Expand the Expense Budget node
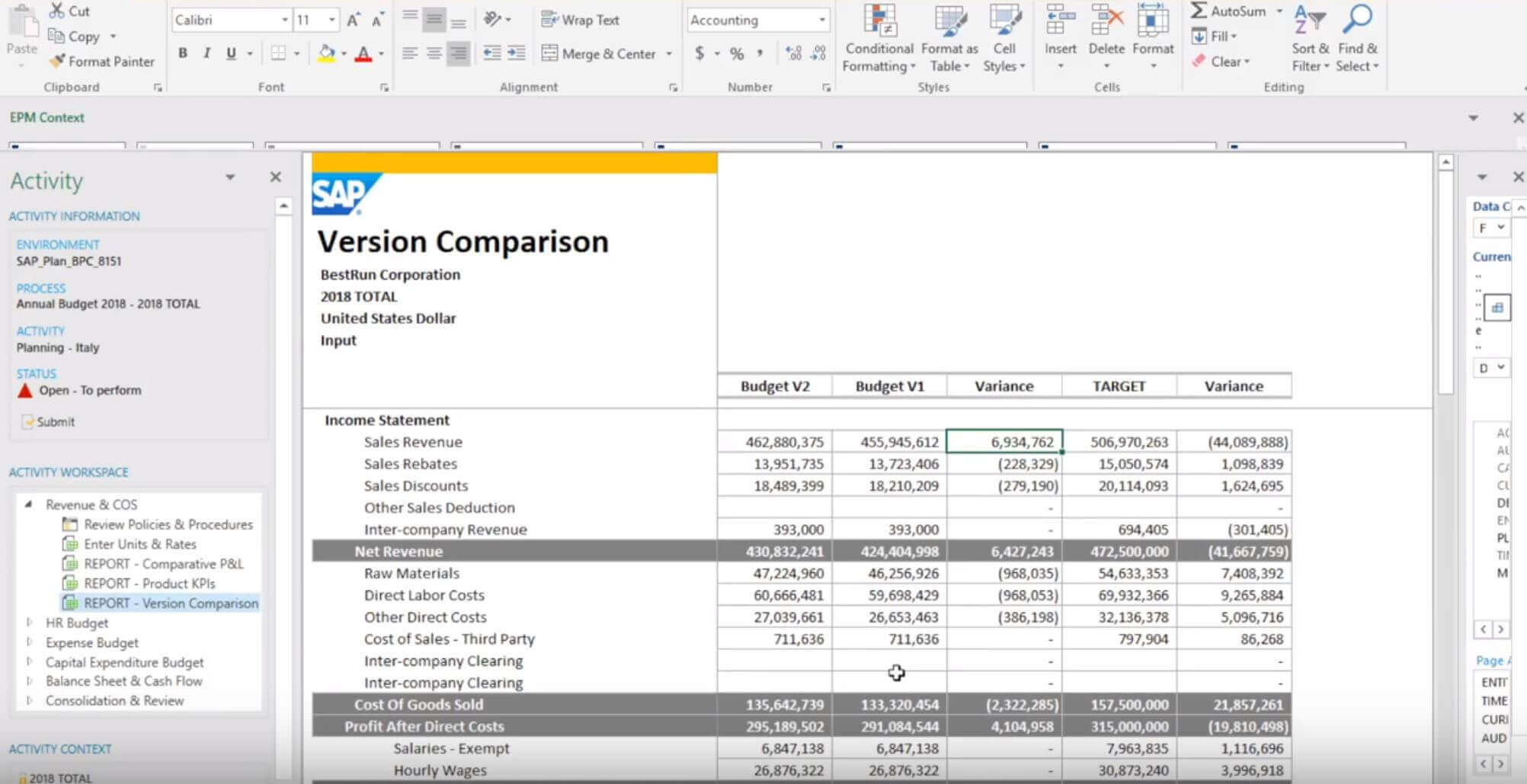1527x784 pixels. 30,642
